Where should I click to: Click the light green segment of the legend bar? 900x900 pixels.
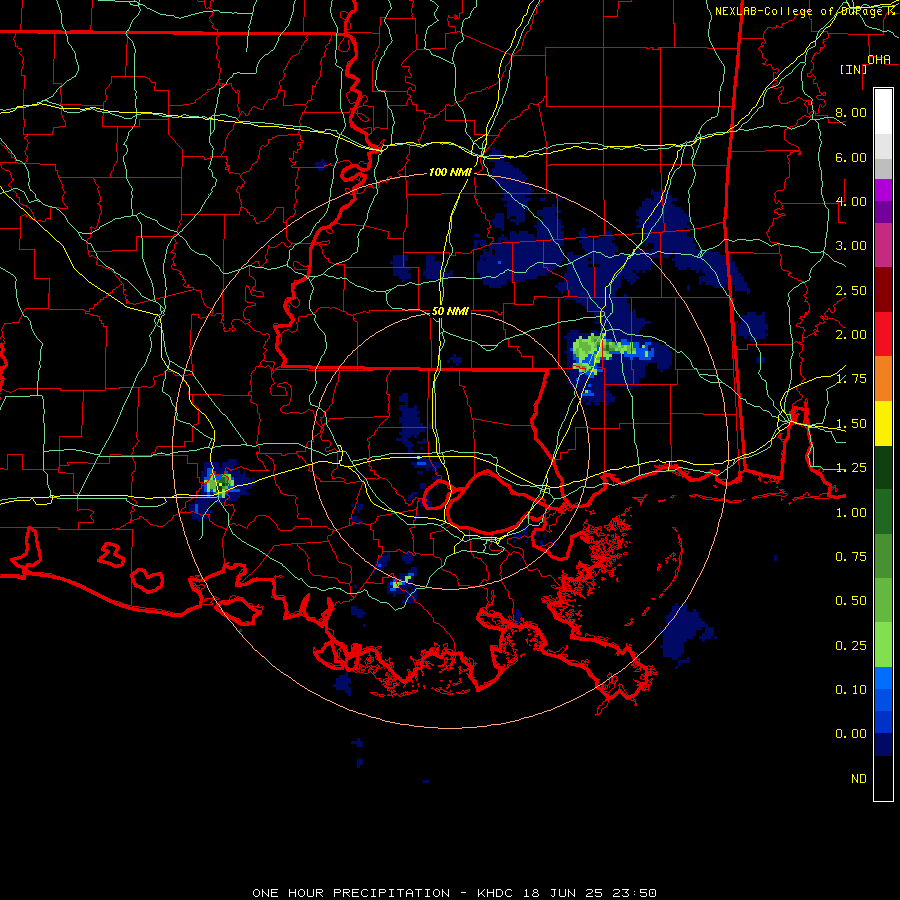tap(883, 645)
